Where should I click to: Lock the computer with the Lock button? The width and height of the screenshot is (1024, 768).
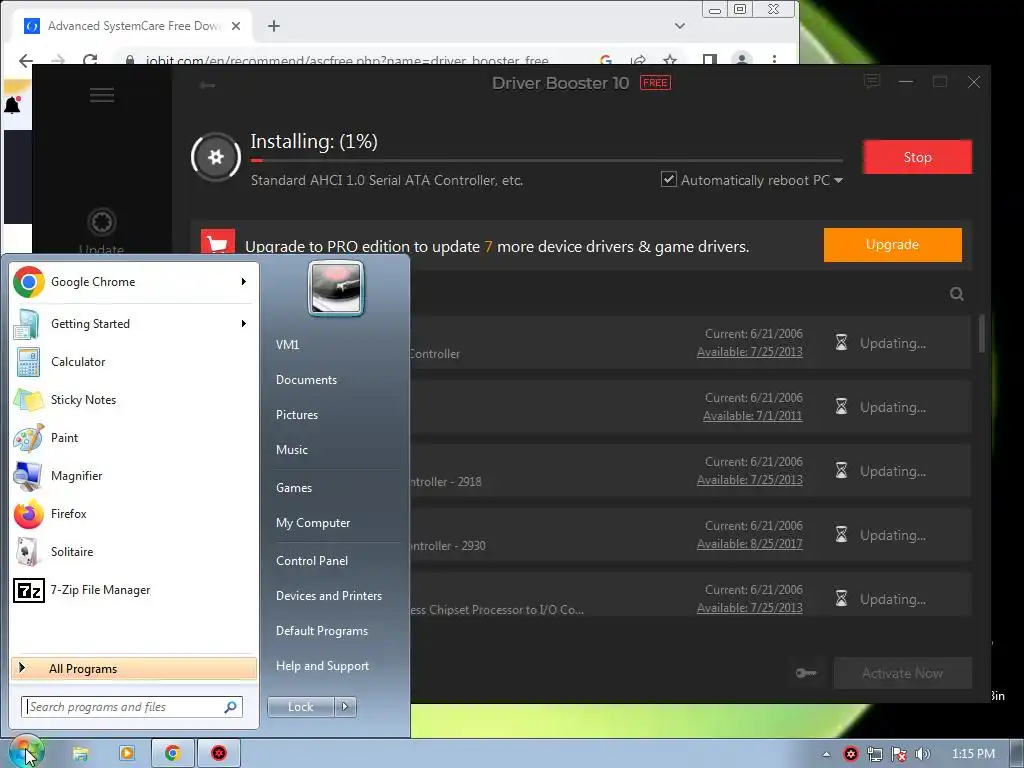300,707
